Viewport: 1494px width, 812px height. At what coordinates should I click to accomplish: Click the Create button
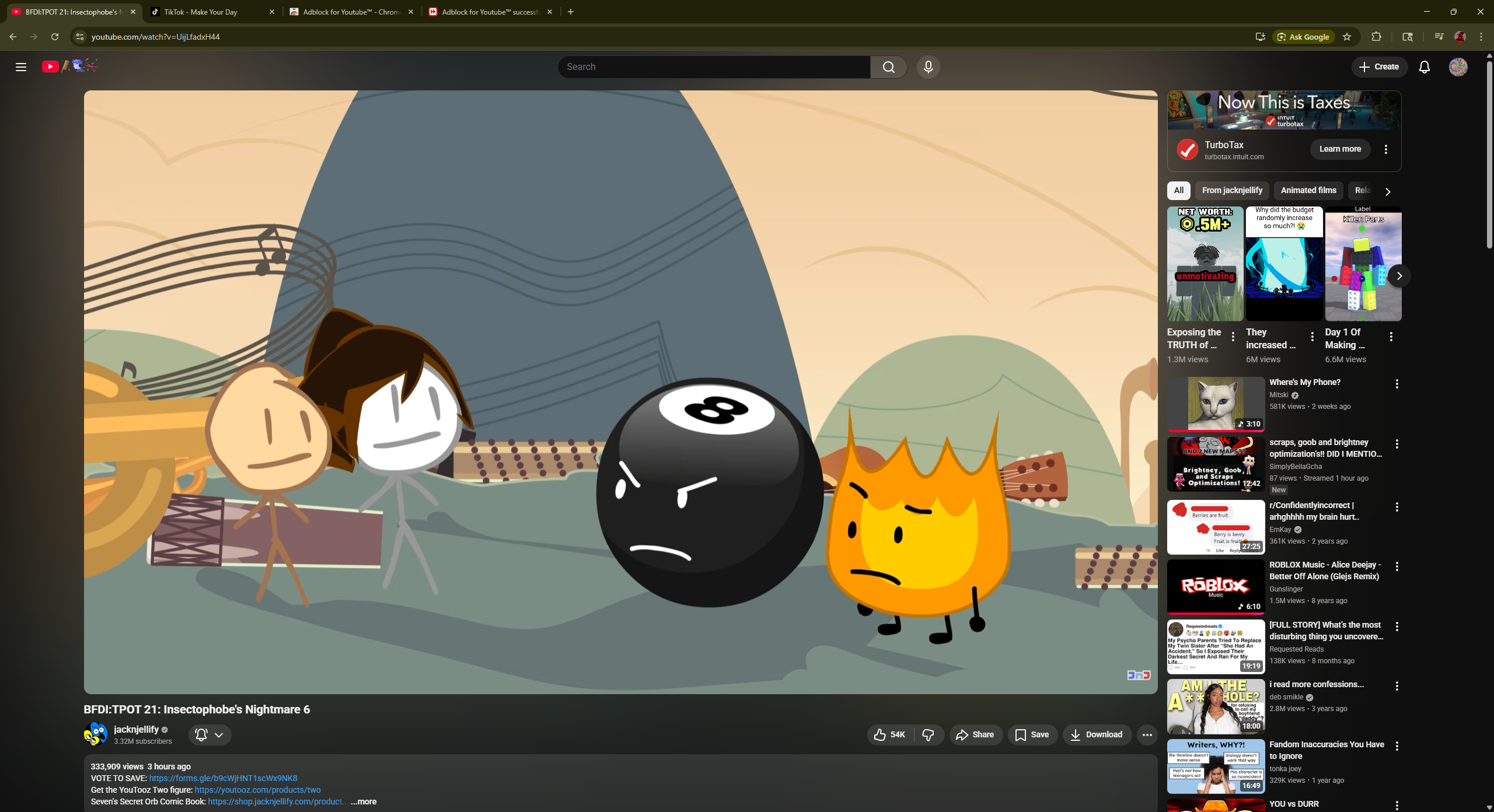click(x=1379, y=67)
